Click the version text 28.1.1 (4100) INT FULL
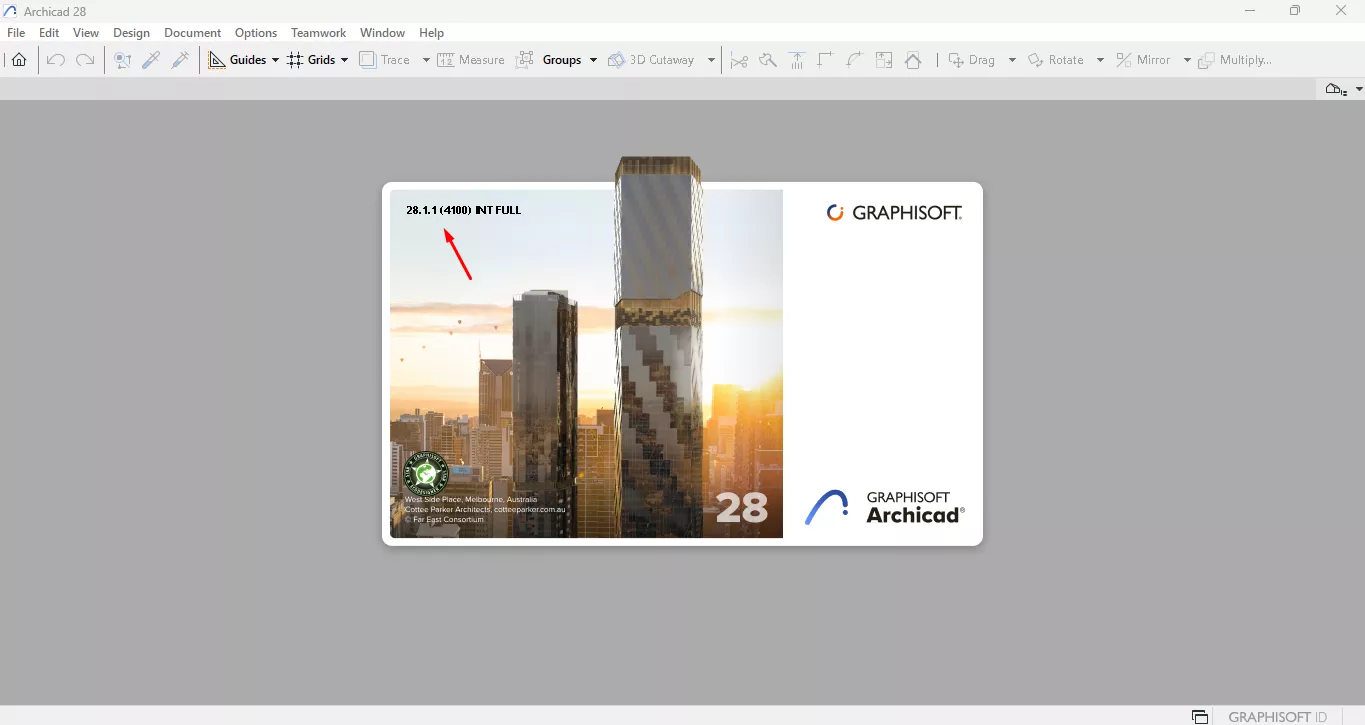The height and width of the screenshot is (725, 1365). click(x=463, y=210)
